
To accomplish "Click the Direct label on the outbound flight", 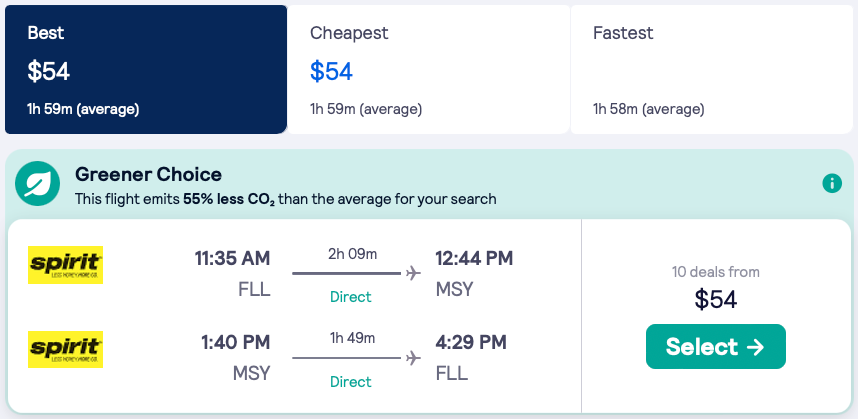I will pos(350,297).
